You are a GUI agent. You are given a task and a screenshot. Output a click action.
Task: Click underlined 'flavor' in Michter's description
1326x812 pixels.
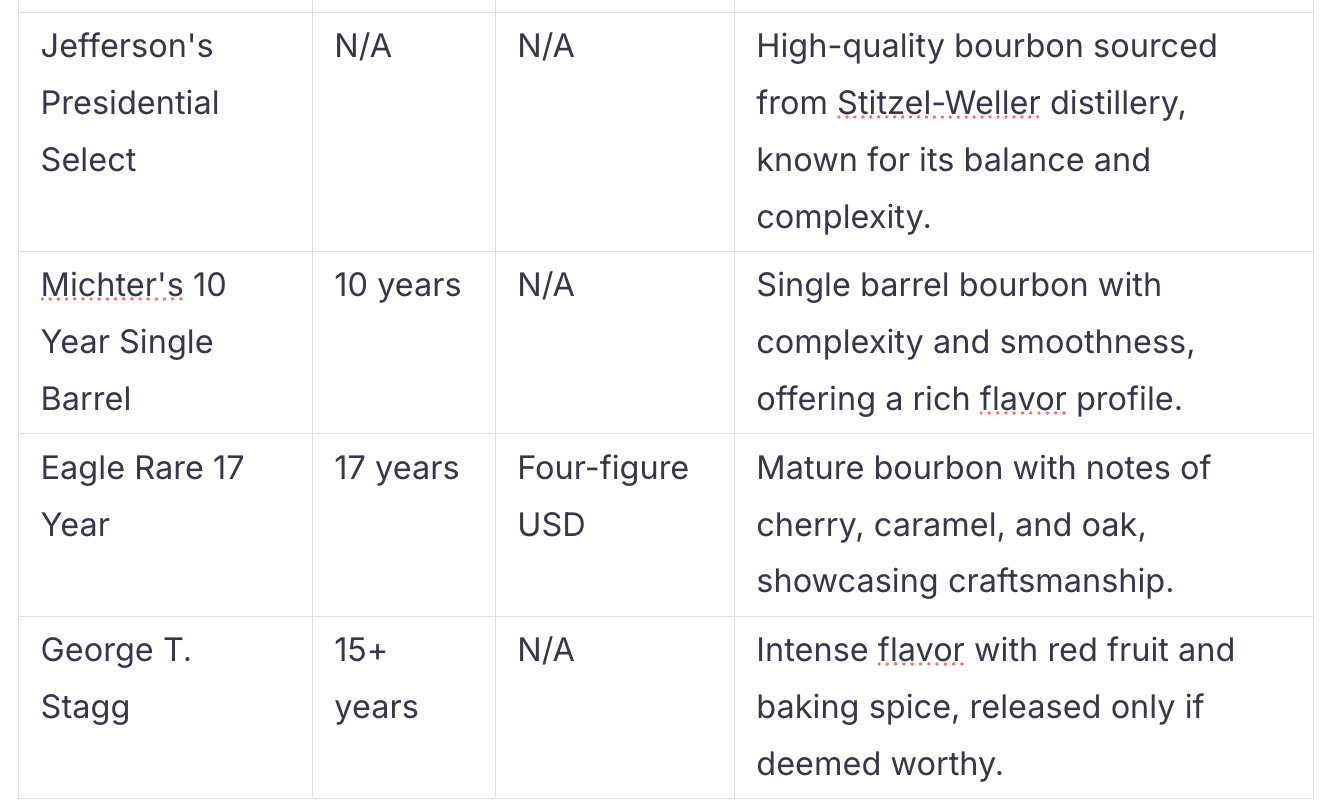[1022, 399]
